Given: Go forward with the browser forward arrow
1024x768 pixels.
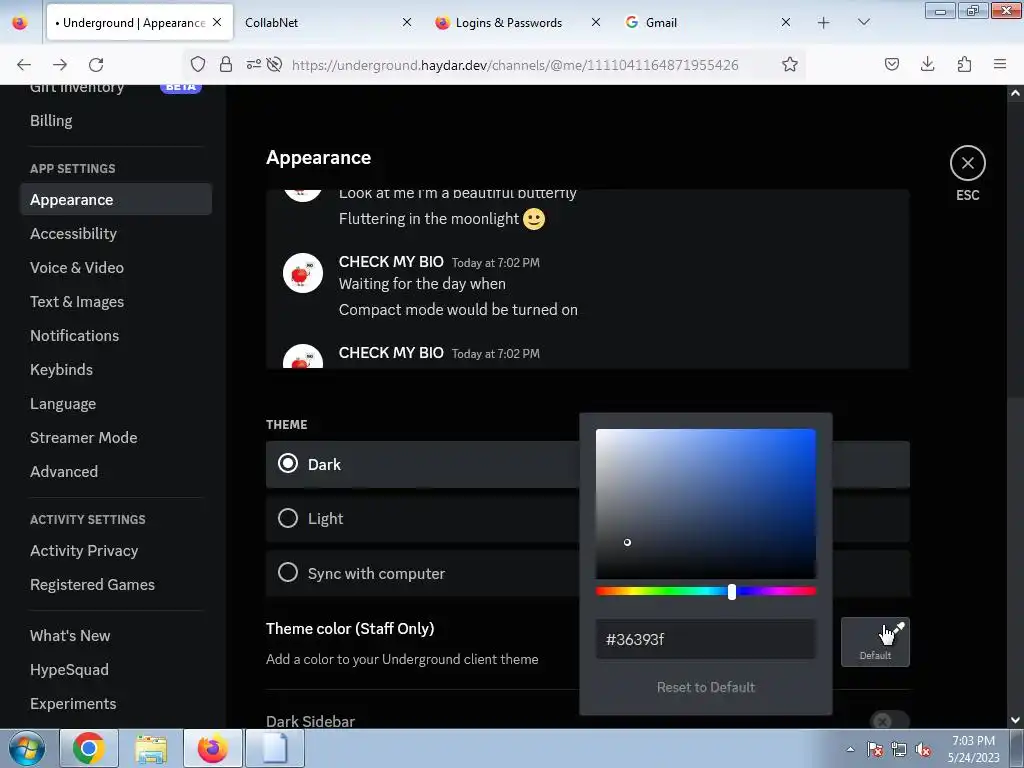Looking at the screenshot, I should (x=60, y=64).
